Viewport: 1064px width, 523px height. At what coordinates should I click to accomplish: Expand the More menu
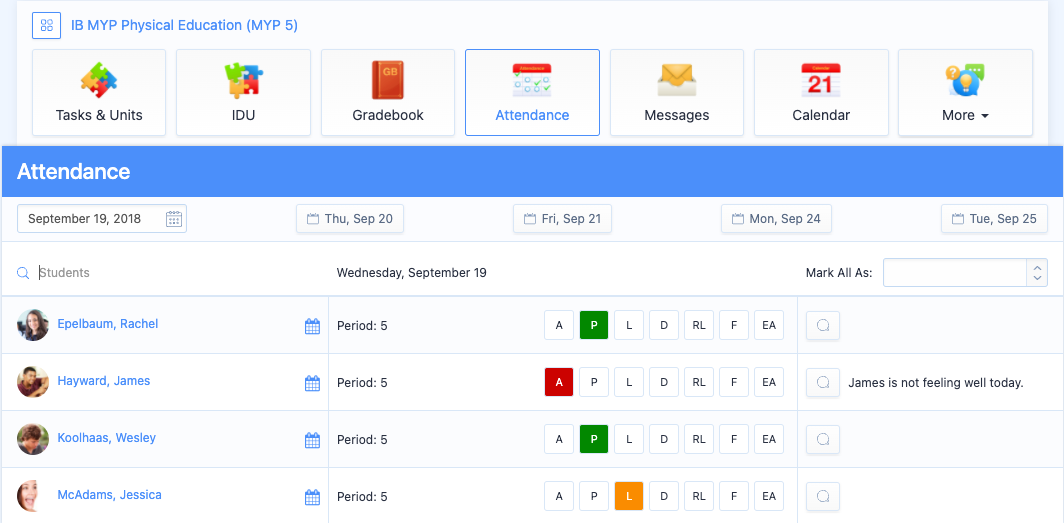[965, 93]
